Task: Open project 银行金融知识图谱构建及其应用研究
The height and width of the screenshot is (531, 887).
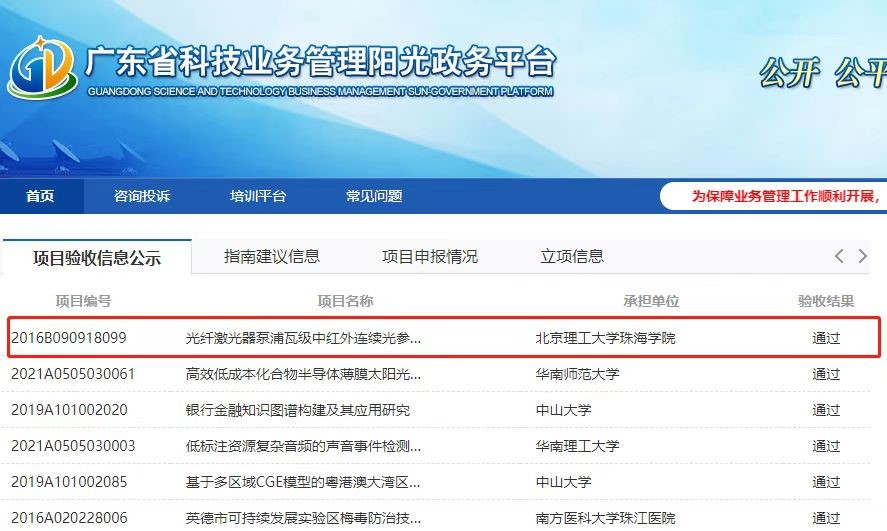Action: (298, 410)
